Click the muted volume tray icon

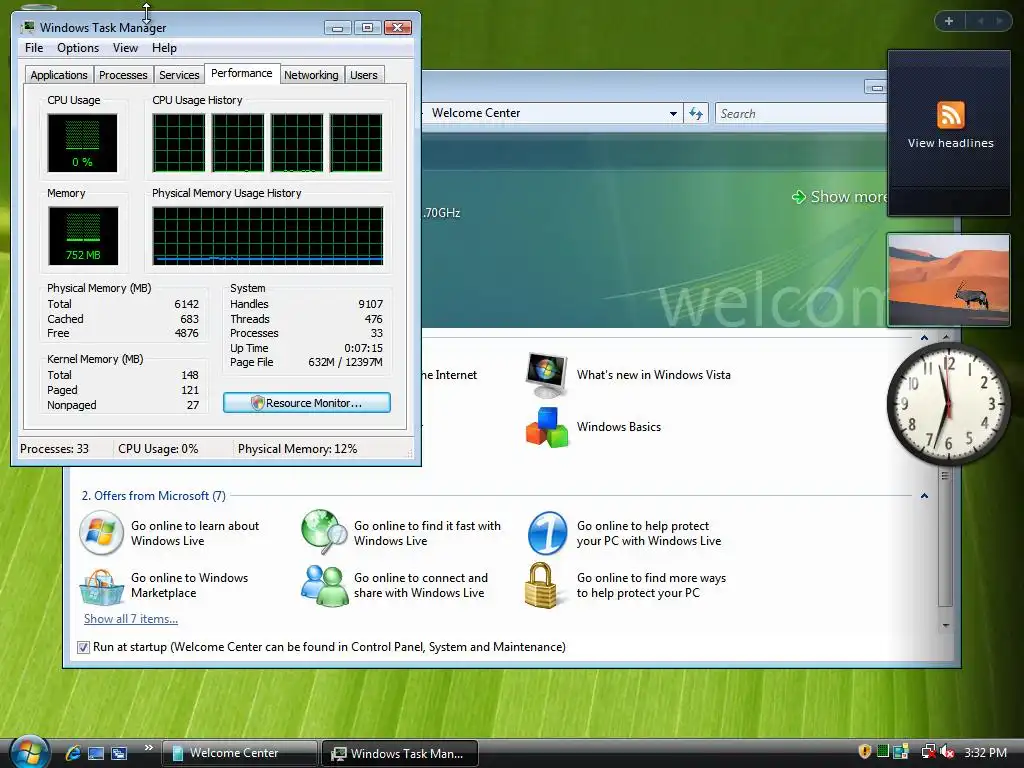click(x=948, y=752)
